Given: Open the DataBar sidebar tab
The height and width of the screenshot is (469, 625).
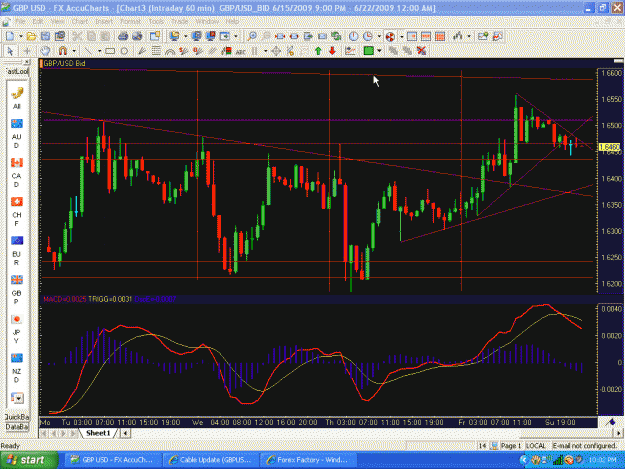Looking at the screenshot, I should pyautogui.click(x=16, y=427).
